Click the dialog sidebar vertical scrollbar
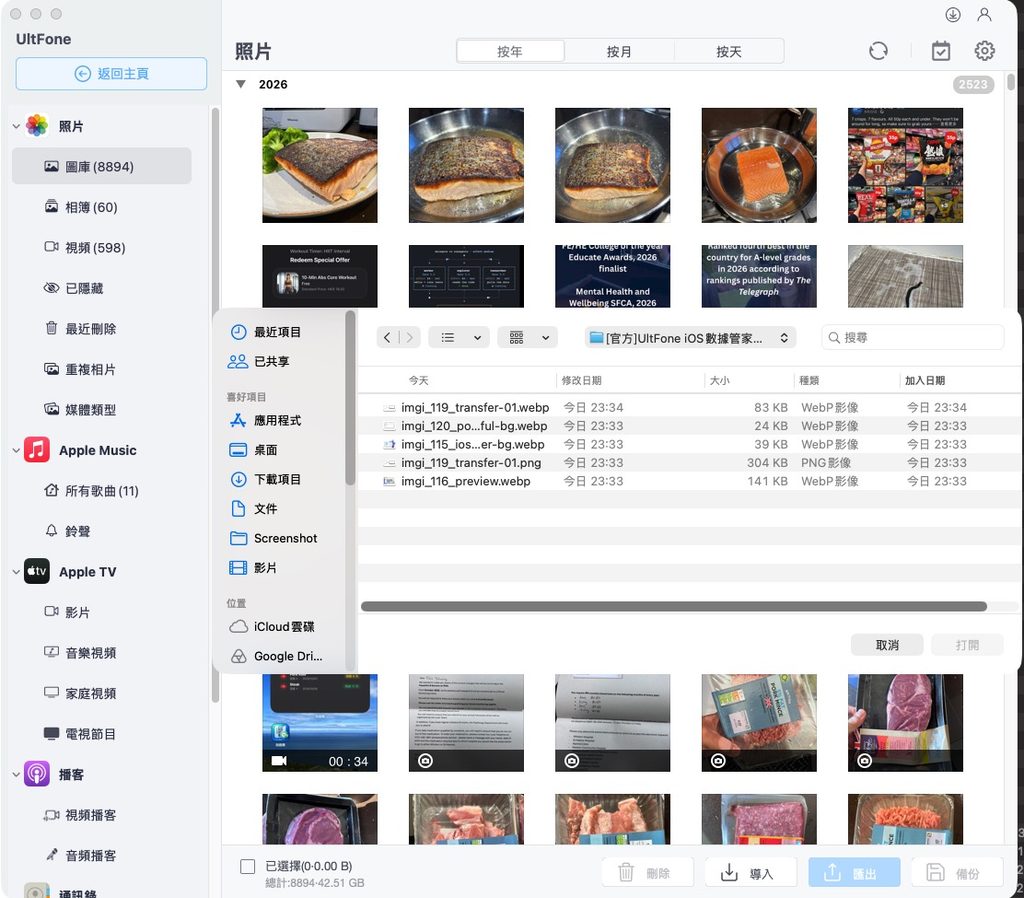The image size is (1024, 898). 349,398
